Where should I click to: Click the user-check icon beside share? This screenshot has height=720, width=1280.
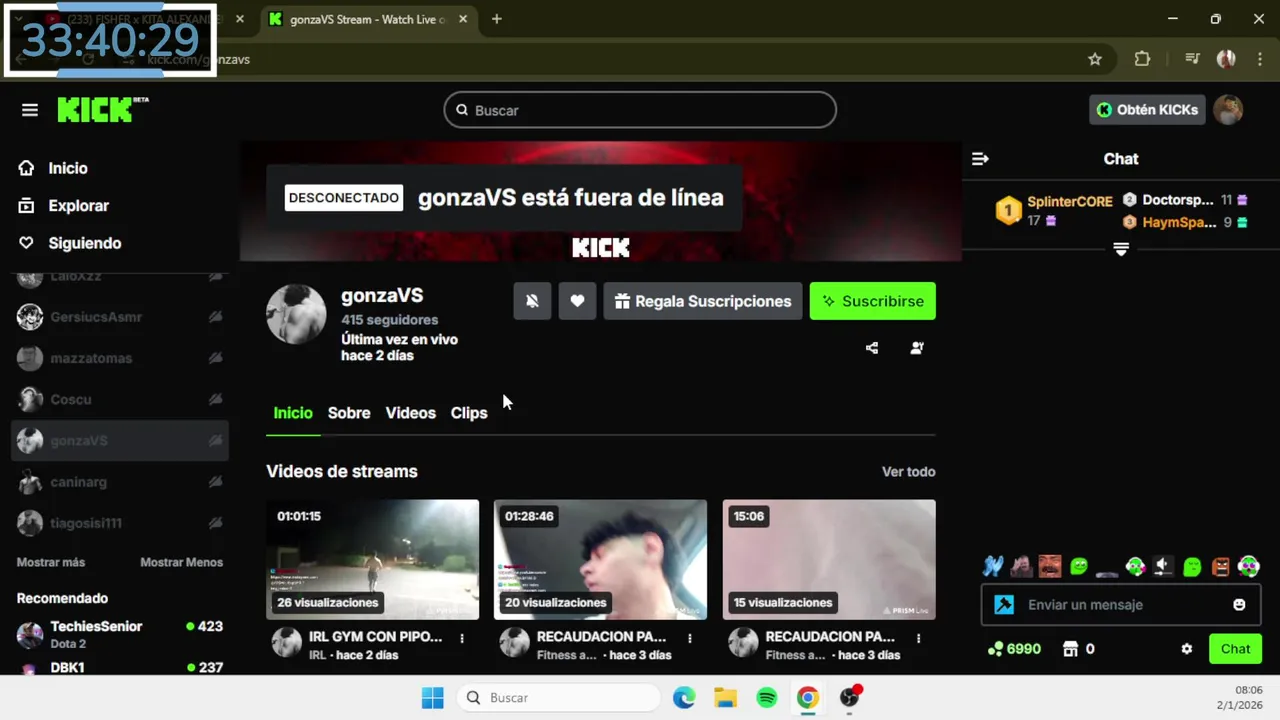[x=917, y=348]
